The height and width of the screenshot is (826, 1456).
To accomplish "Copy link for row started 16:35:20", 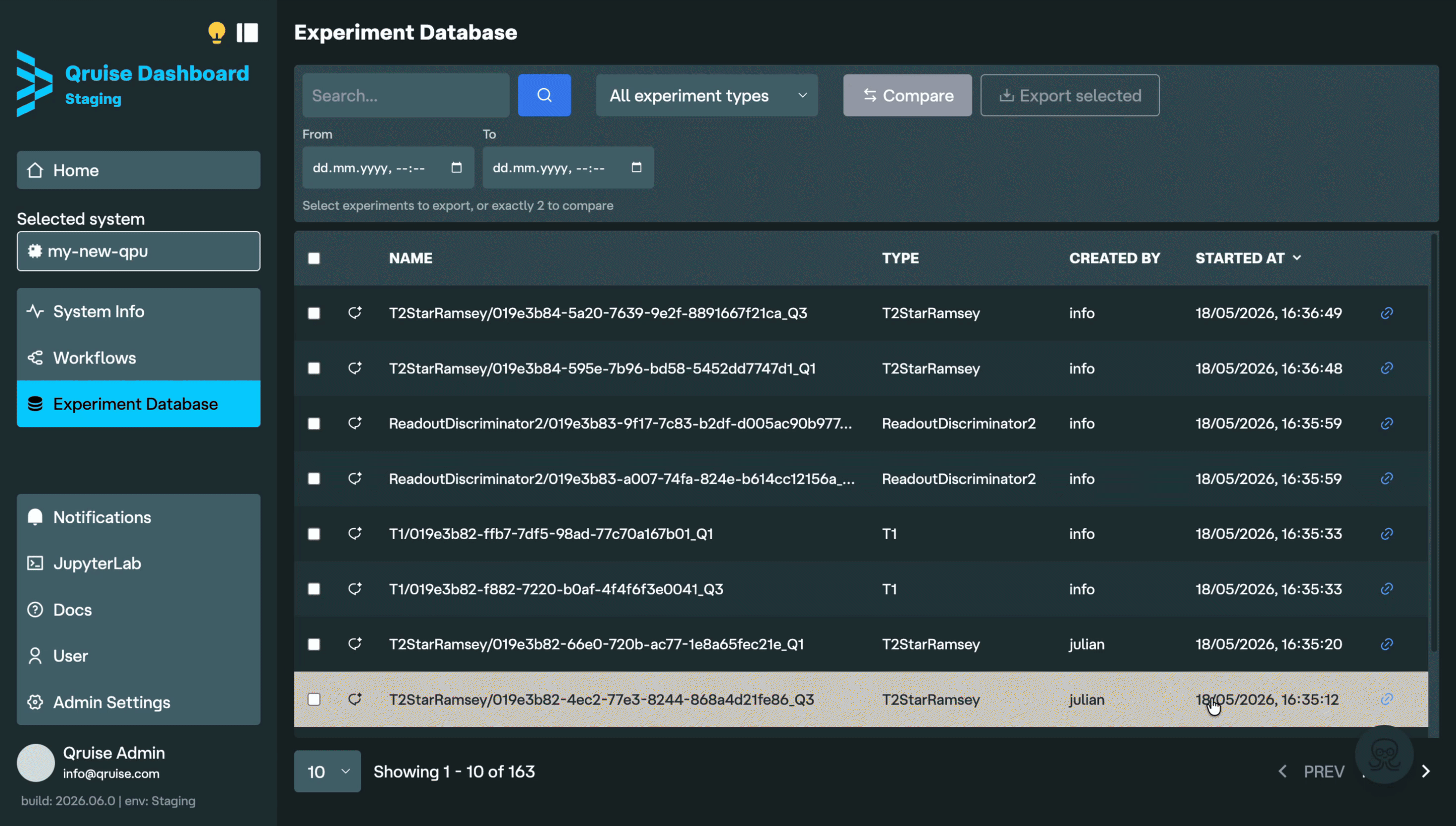I will [1386, 644].
